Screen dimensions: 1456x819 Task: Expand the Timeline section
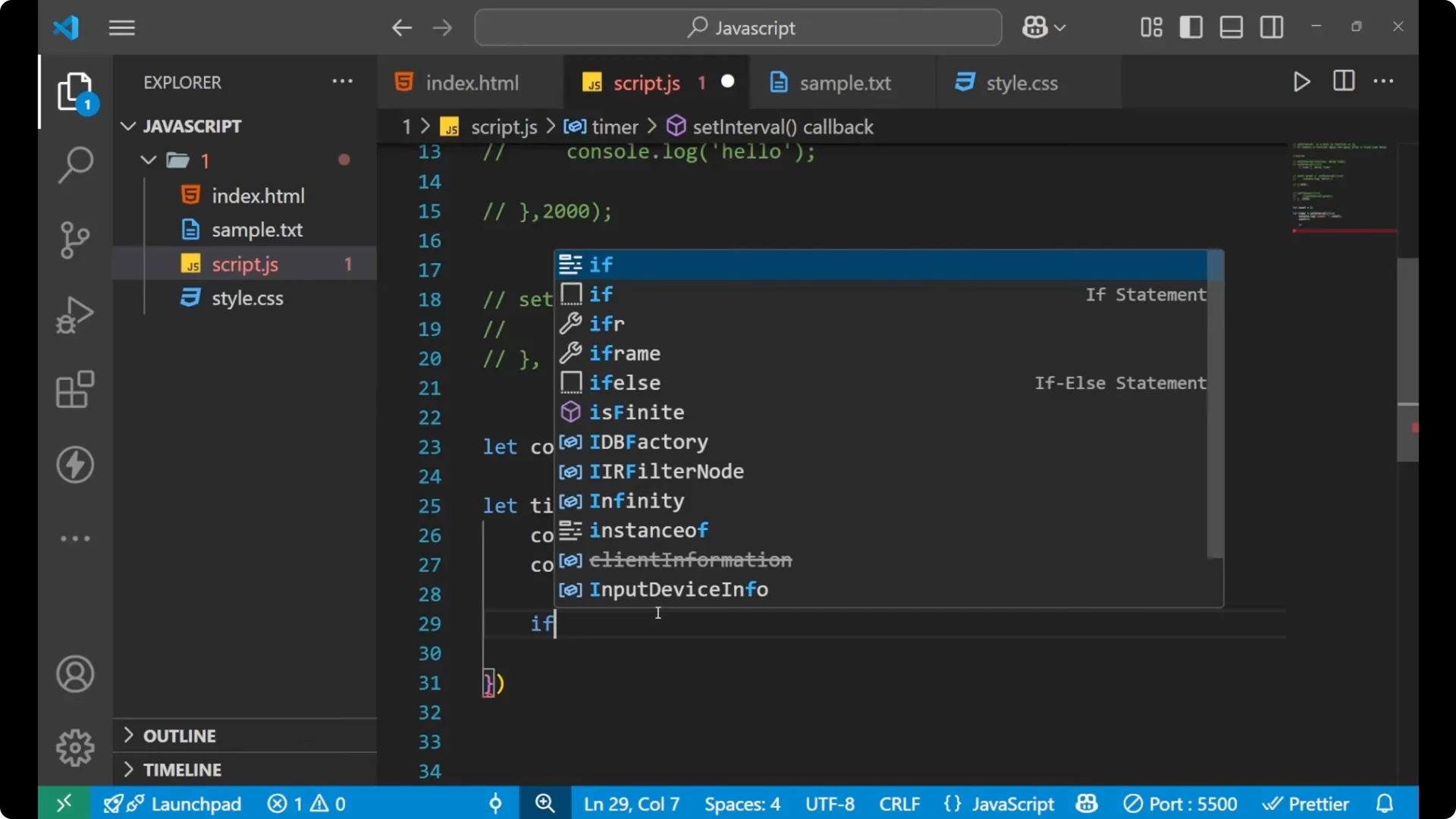point(183,769)
